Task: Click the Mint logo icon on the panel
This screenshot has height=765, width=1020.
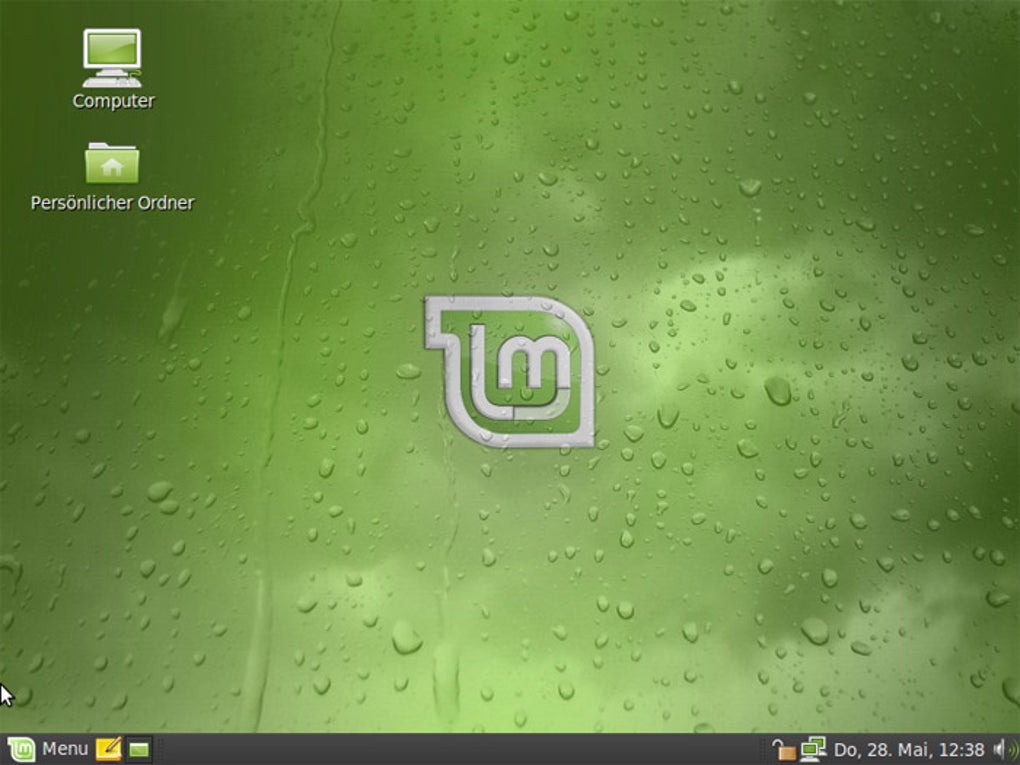Action: 22,749
